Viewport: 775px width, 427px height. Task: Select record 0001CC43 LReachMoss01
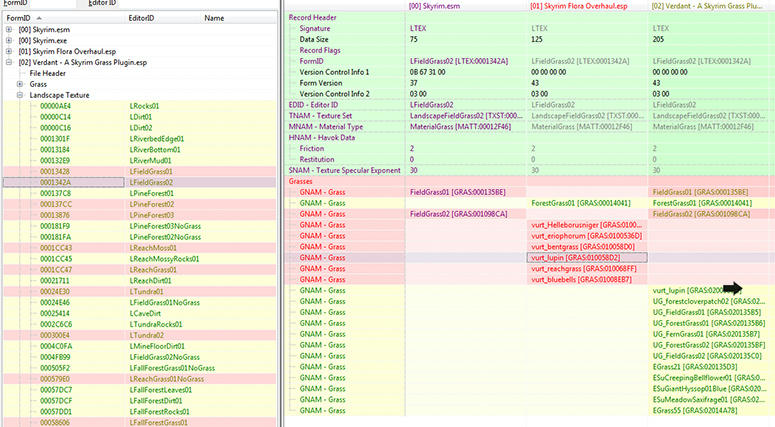139,248
